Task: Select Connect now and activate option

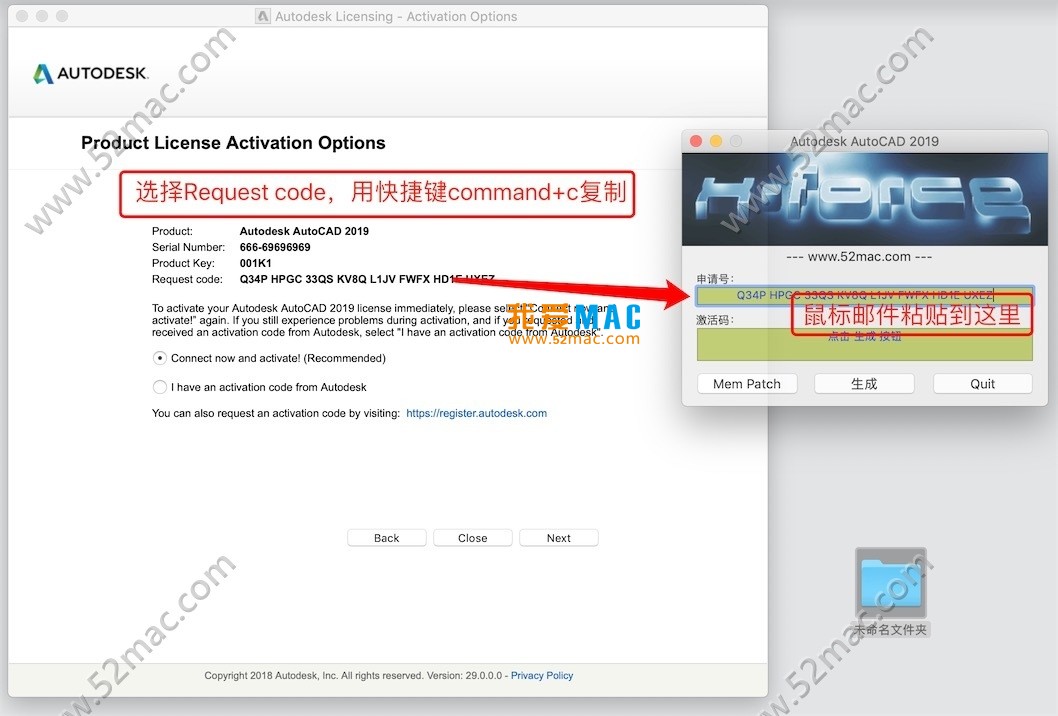Action: [159, 358]
